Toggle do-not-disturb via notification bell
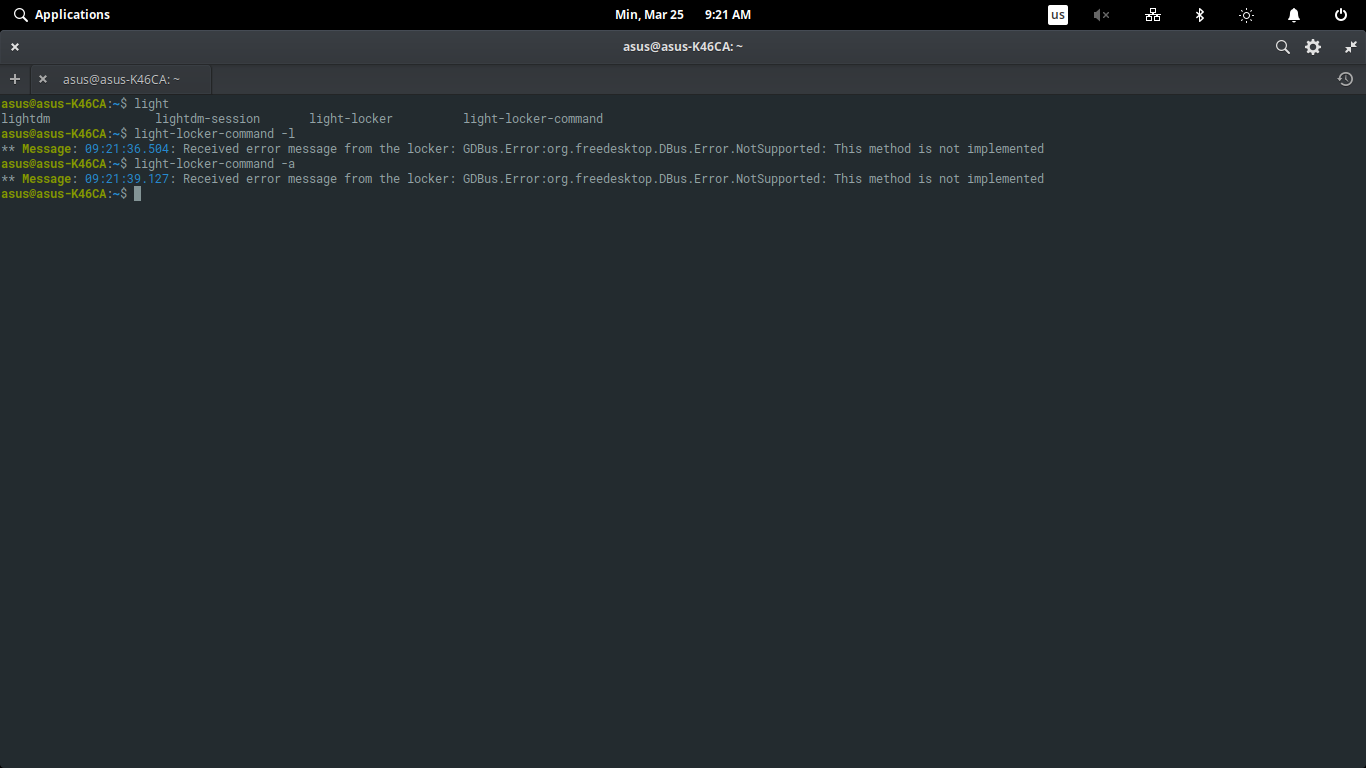The width and height of the screenshot is (1366, 768). (x=1293, y=14)
